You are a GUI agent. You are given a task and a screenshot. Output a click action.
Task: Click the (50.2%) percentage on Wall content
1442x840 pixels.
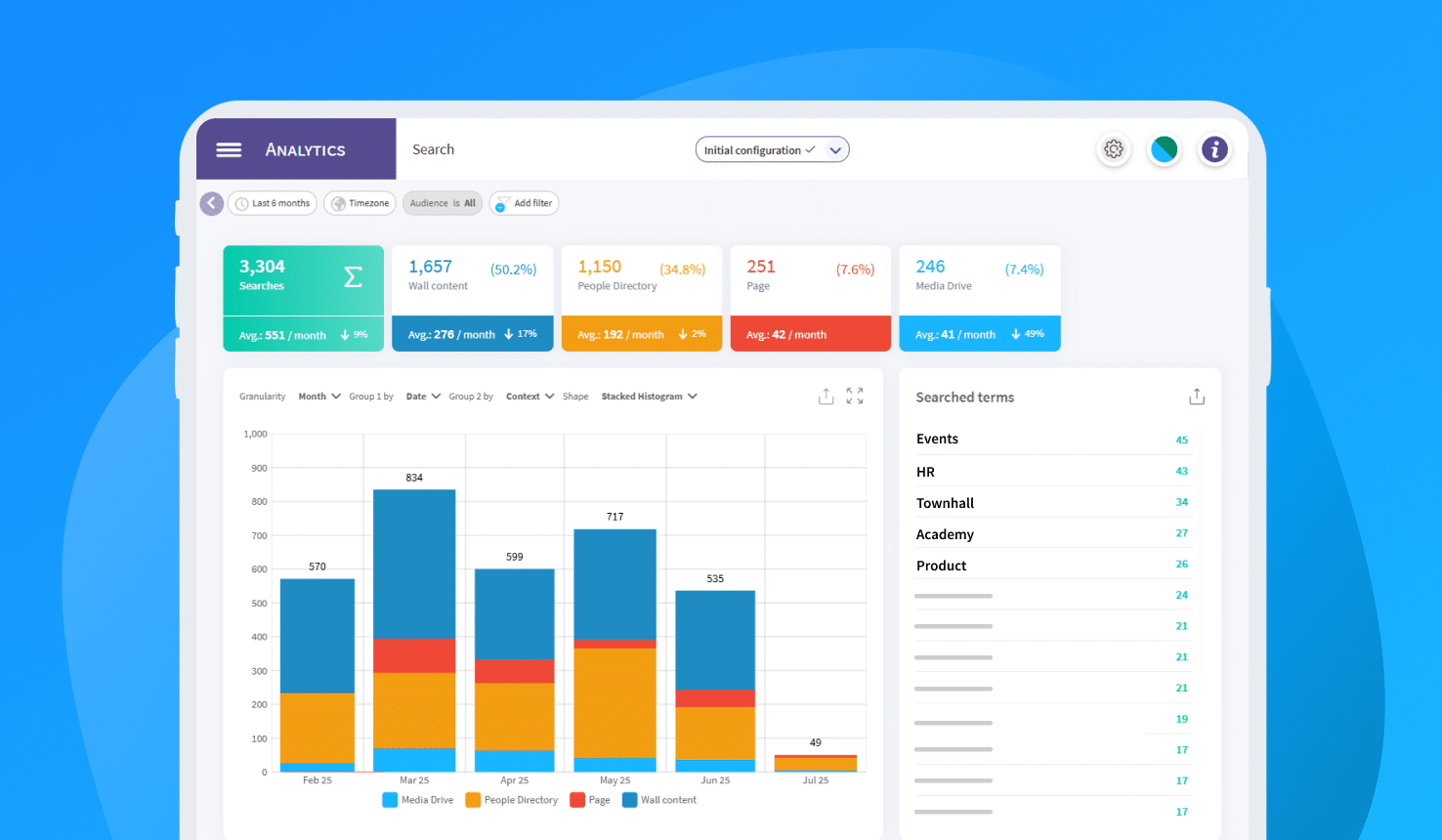click(513, 270)
